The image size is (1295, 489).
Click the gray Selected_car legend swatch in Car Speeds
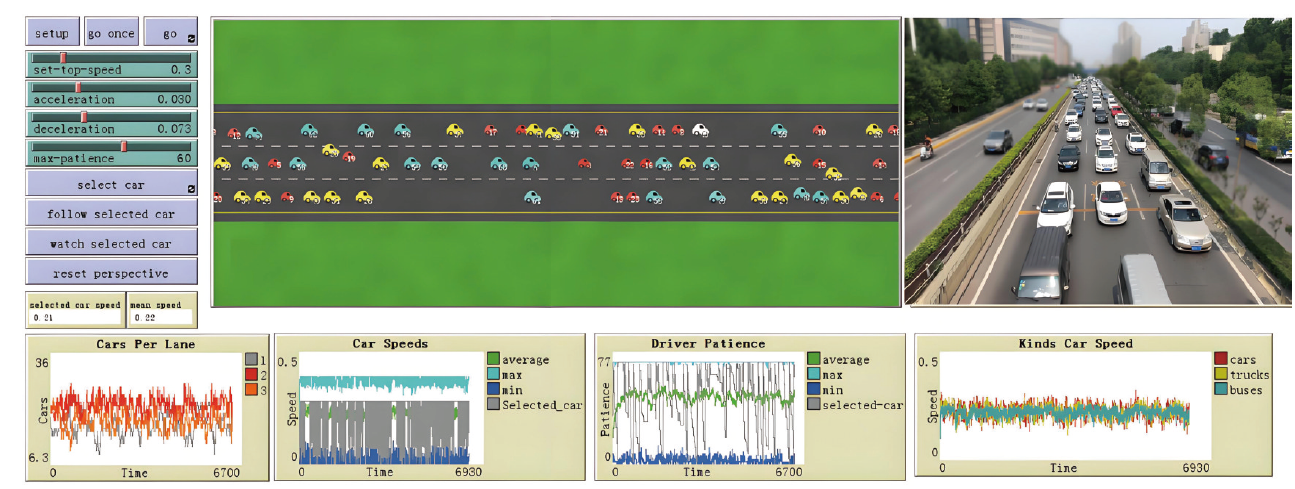(494, 404)
